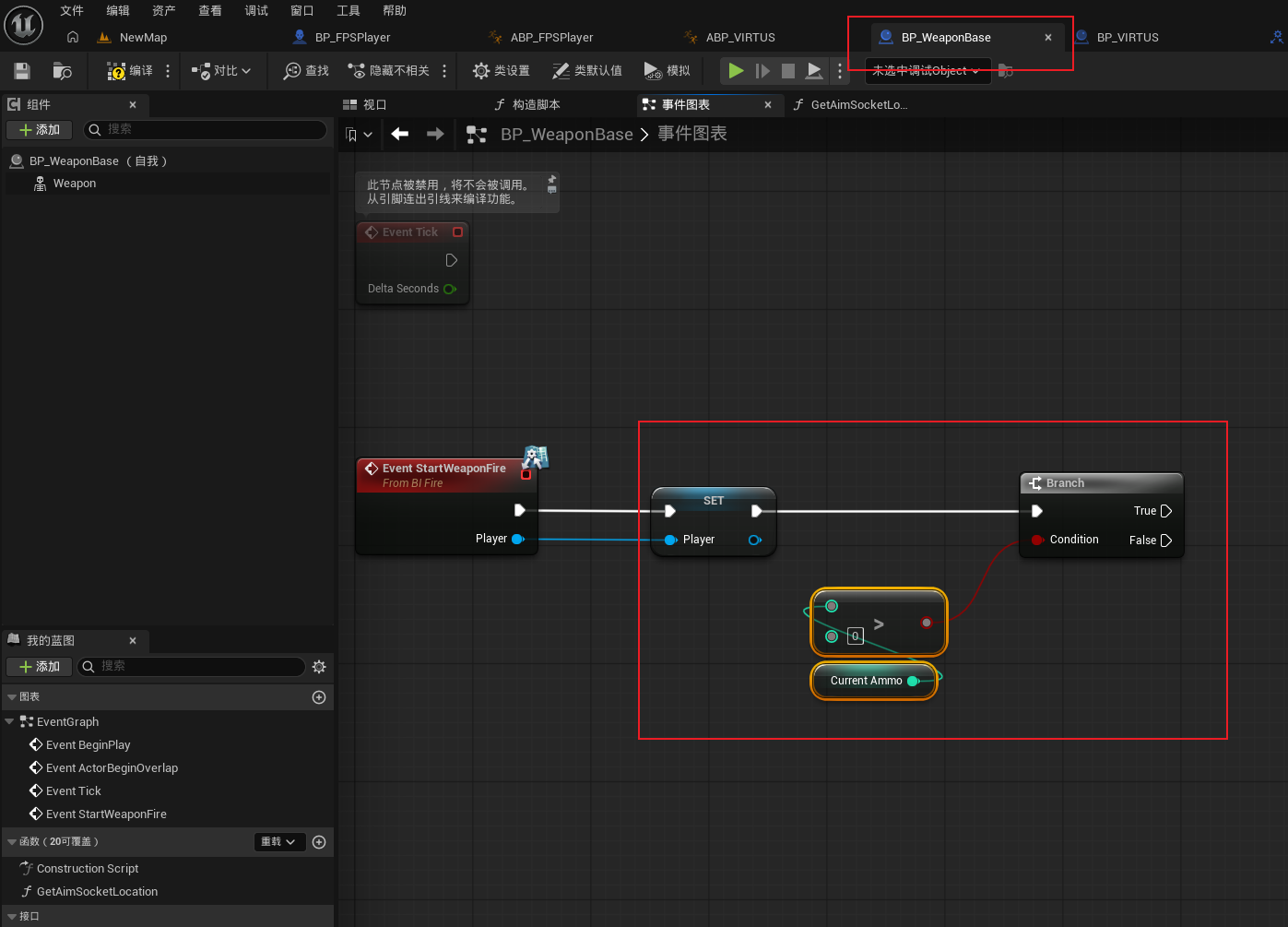This screenshot has width=1288, height=927.
Task: Open Hide Unrelated options three-dot menu
Action: click(x=444, y=71)
